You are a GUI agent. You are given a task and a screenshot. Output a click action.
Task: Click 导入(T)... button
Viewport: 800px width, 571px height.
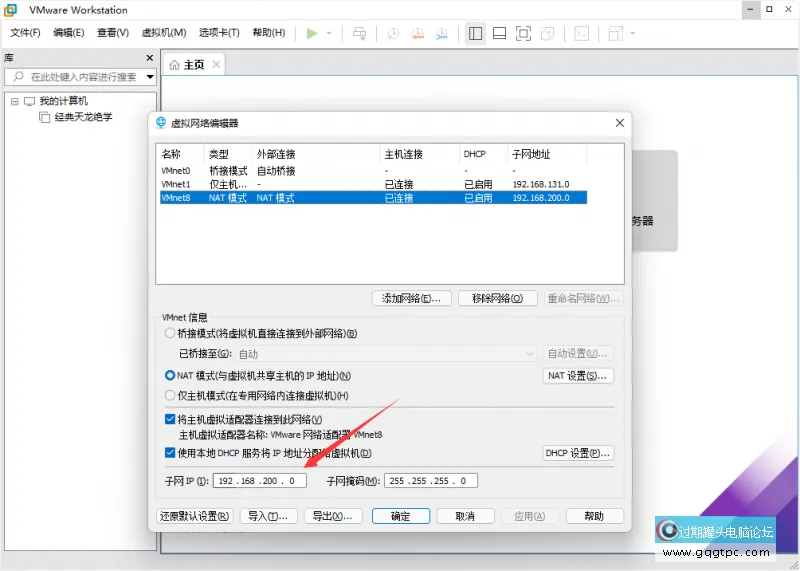[268, 516]
